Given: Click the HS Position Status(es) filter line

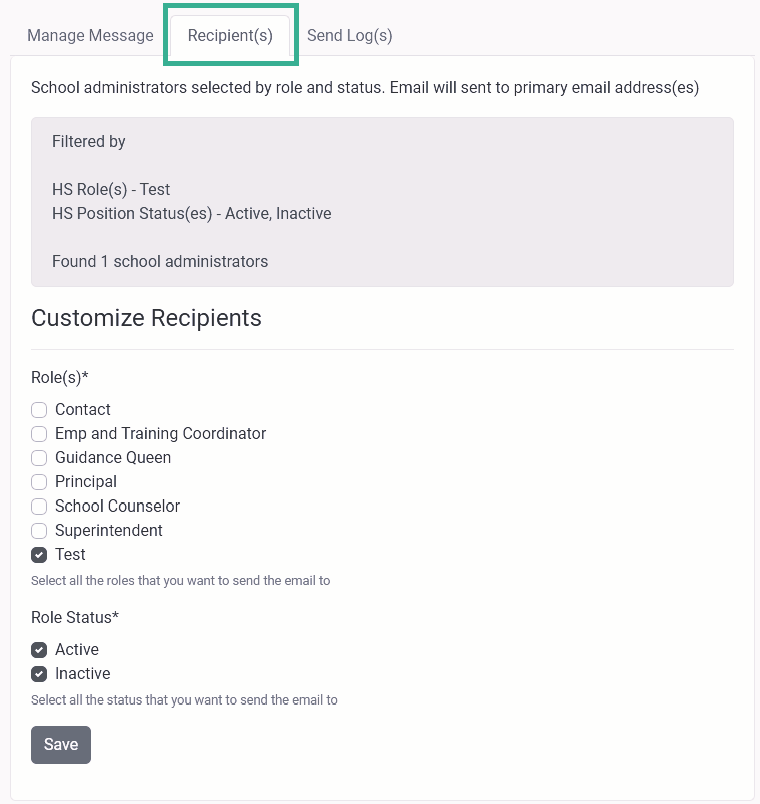Looking at the screenshot, I should point(192,213).
